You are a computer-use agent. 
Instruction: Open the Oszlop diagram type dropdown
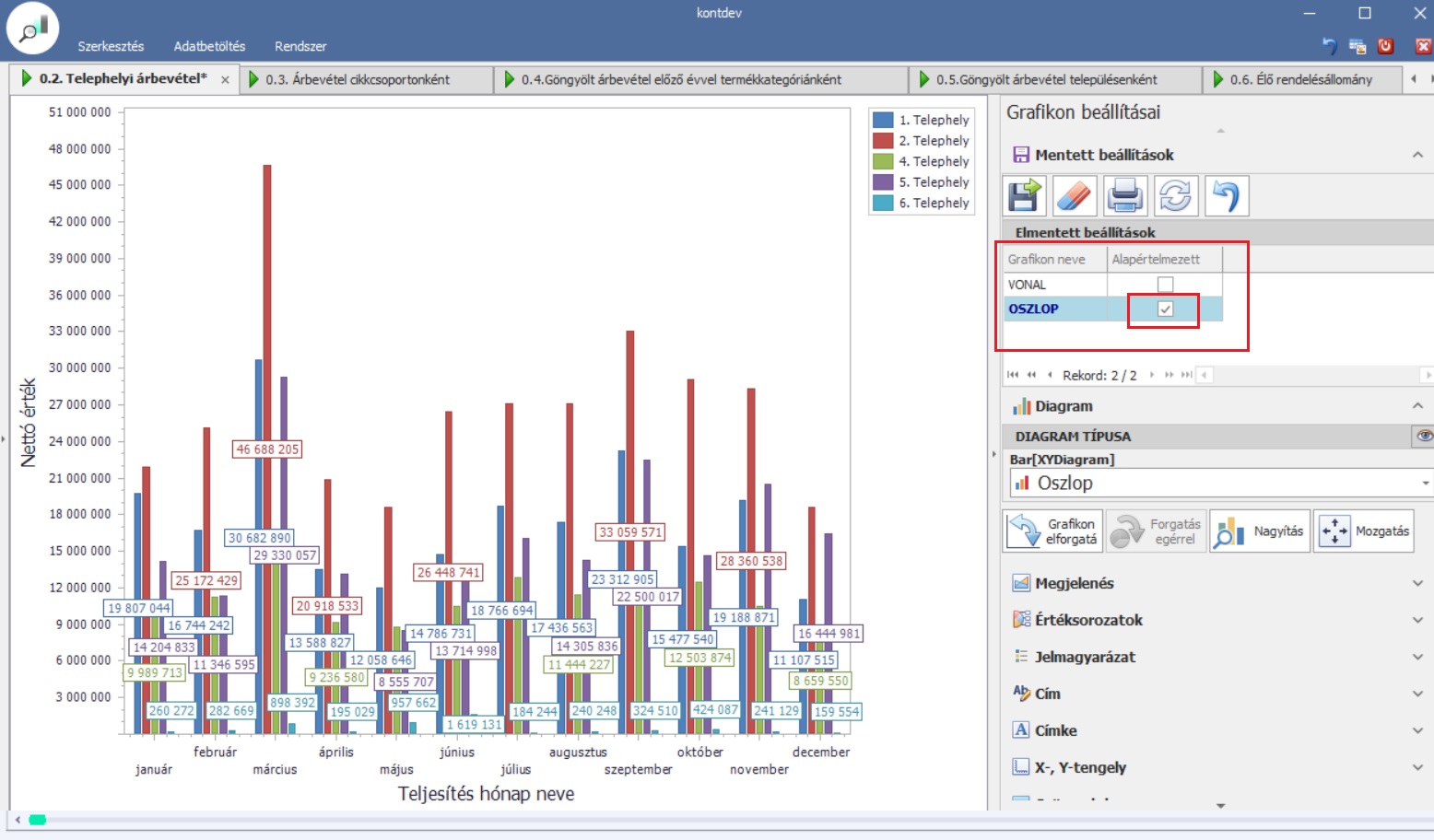tap(1425, 483)
